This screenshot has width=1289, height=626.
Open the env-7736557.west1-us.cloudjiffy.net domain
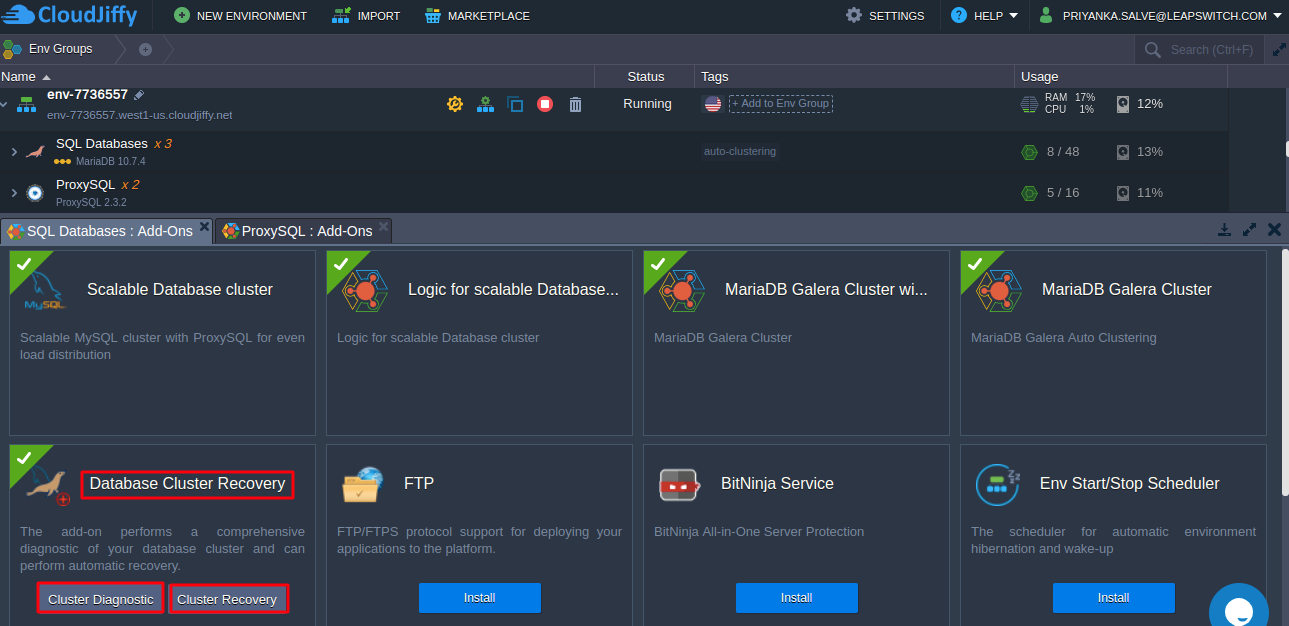point(139,115)
